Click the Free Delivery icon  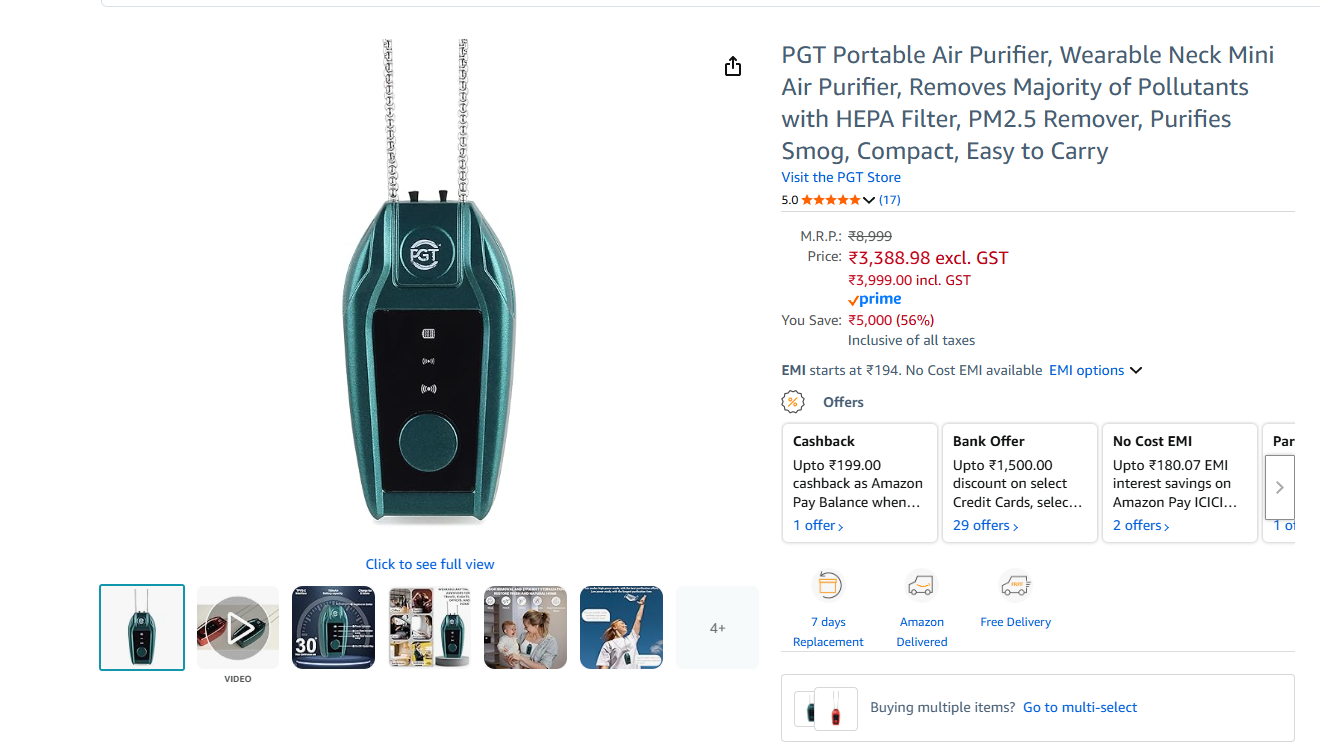(1015, 584)
